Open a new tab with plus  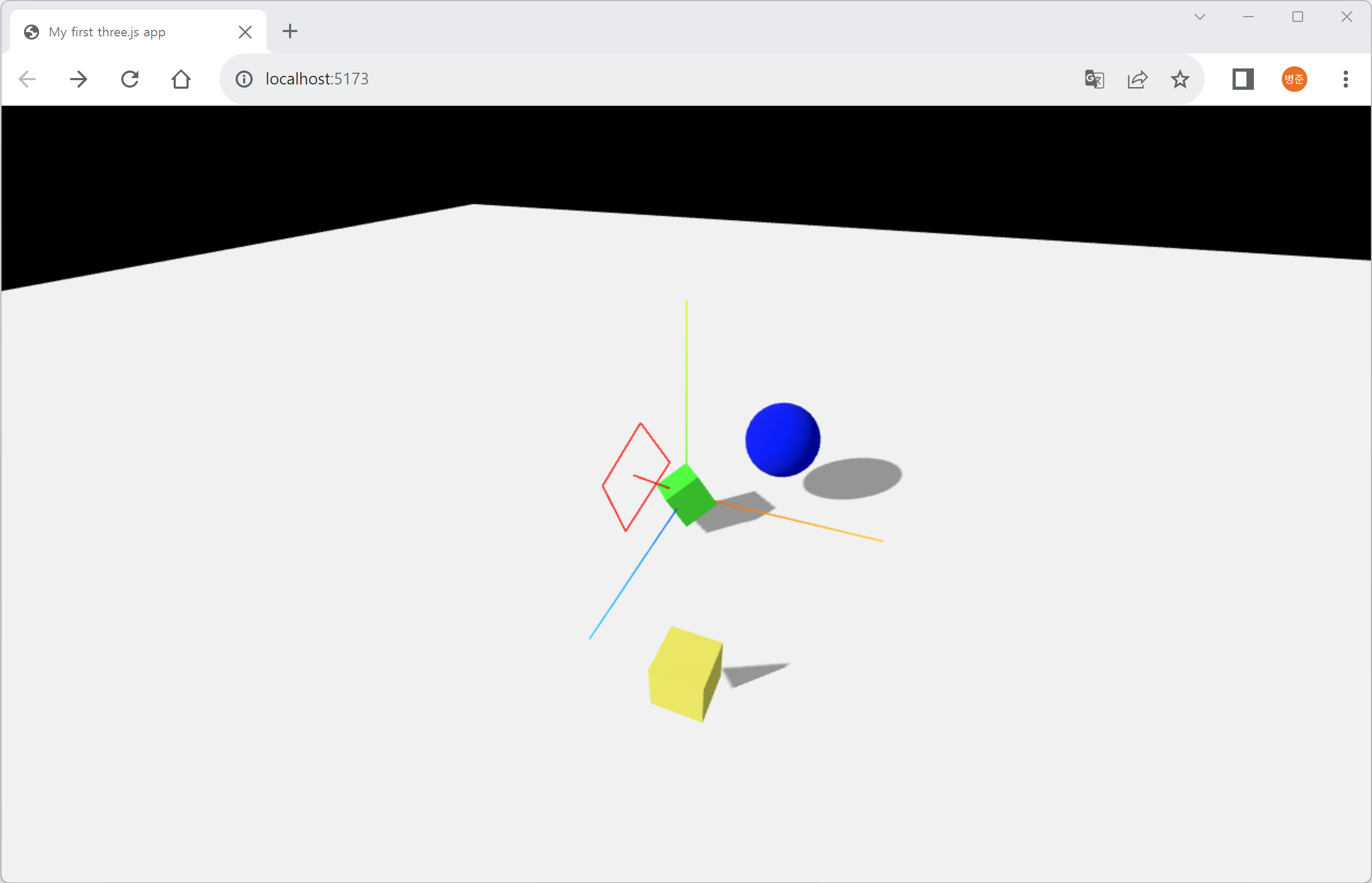pos(290,31)
